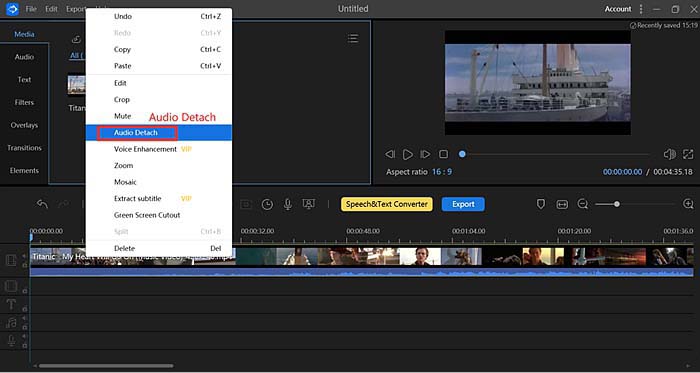
Task: Open the Text panel
Action: point(24,79)
